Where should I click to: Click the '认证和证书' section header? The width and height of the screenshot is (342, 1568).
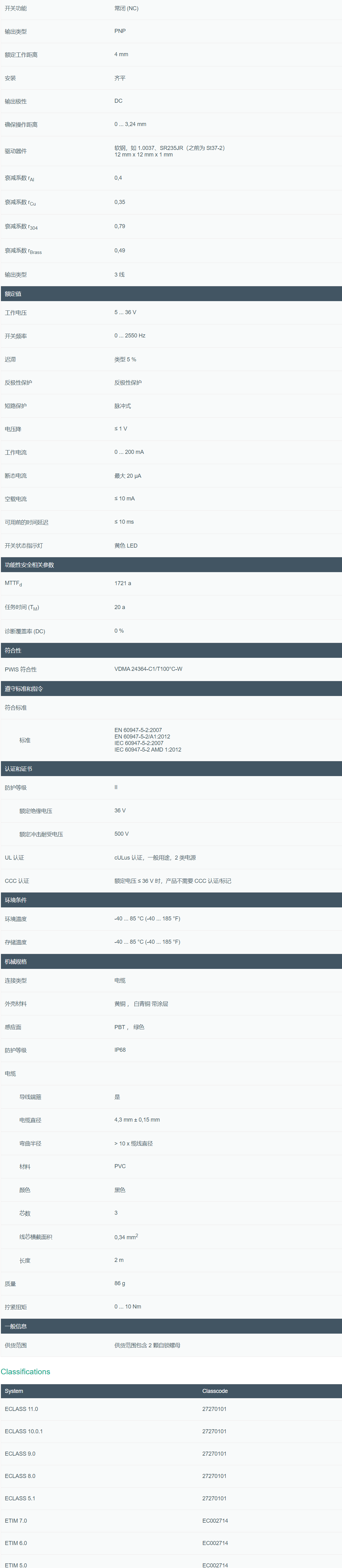[171, 769]
